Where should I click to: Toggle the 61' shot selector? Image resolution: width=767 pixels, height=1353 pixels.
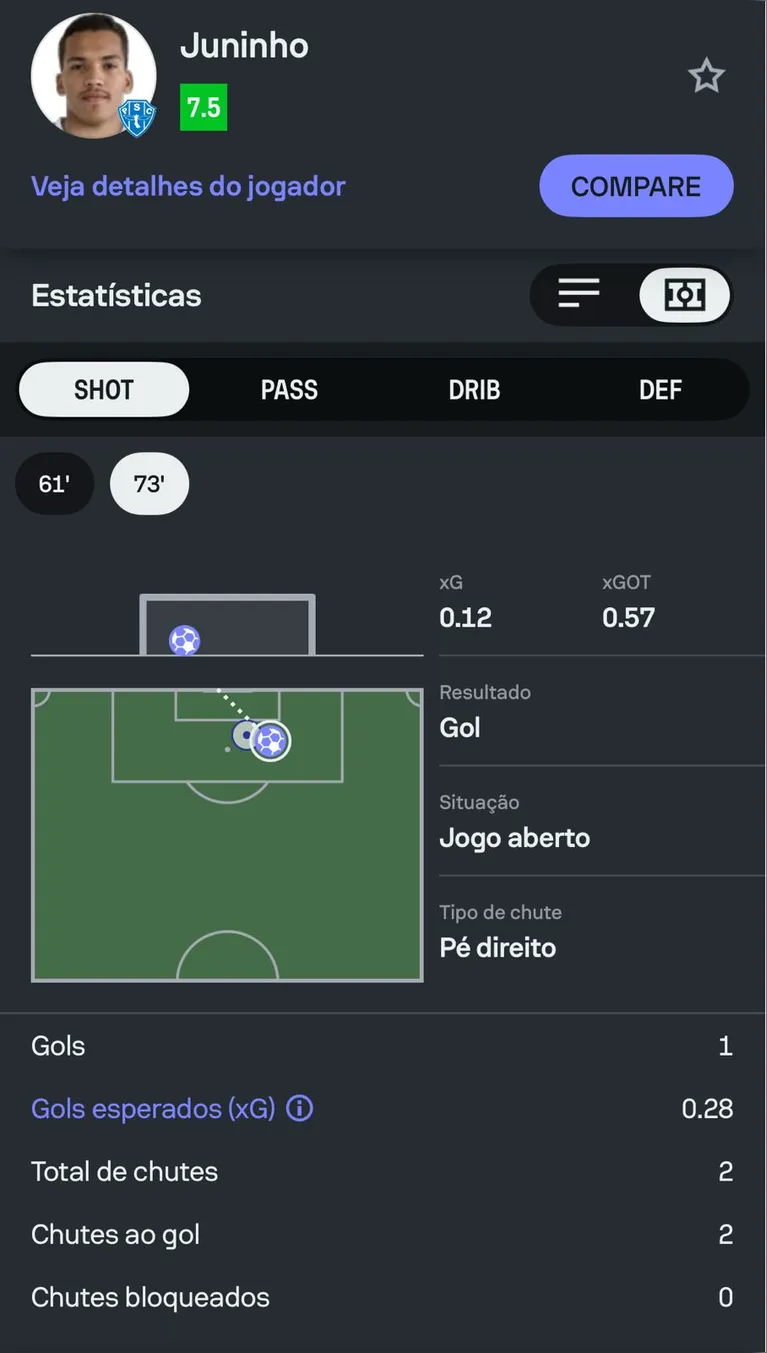(x=54, y=483)
